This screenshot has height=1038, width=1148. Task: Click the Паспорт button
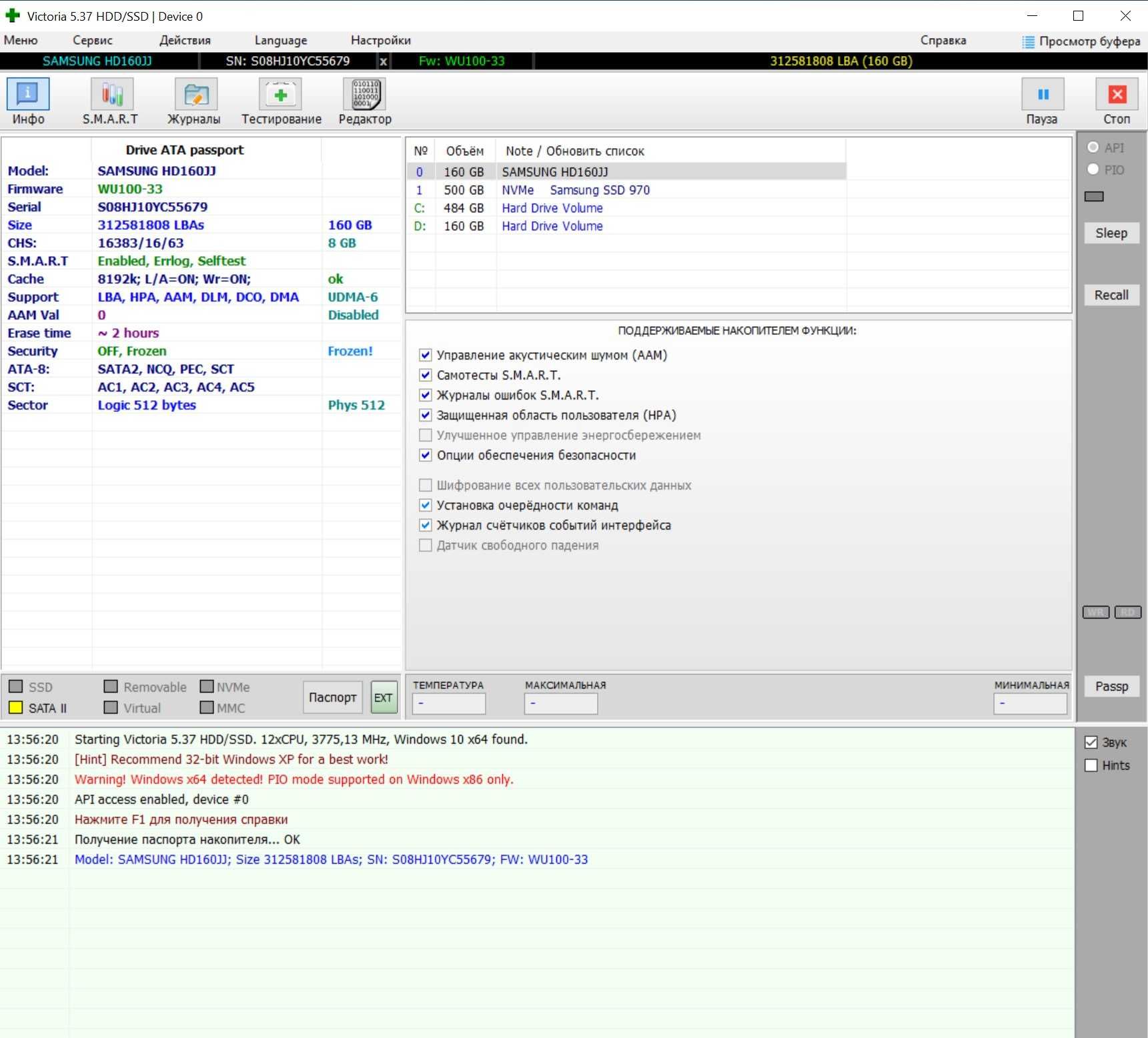coord(333,697)
